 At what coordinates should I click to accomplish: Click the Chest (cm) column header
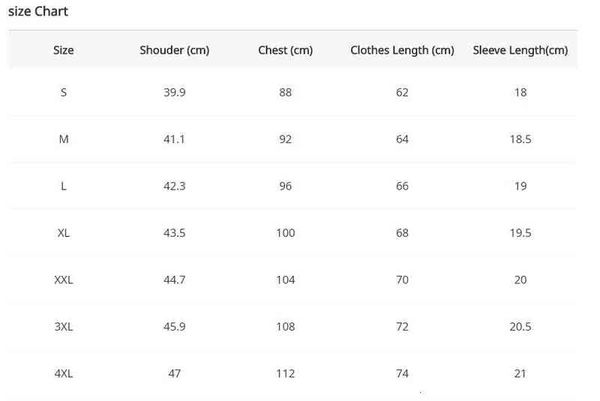[x=286, y=50]
